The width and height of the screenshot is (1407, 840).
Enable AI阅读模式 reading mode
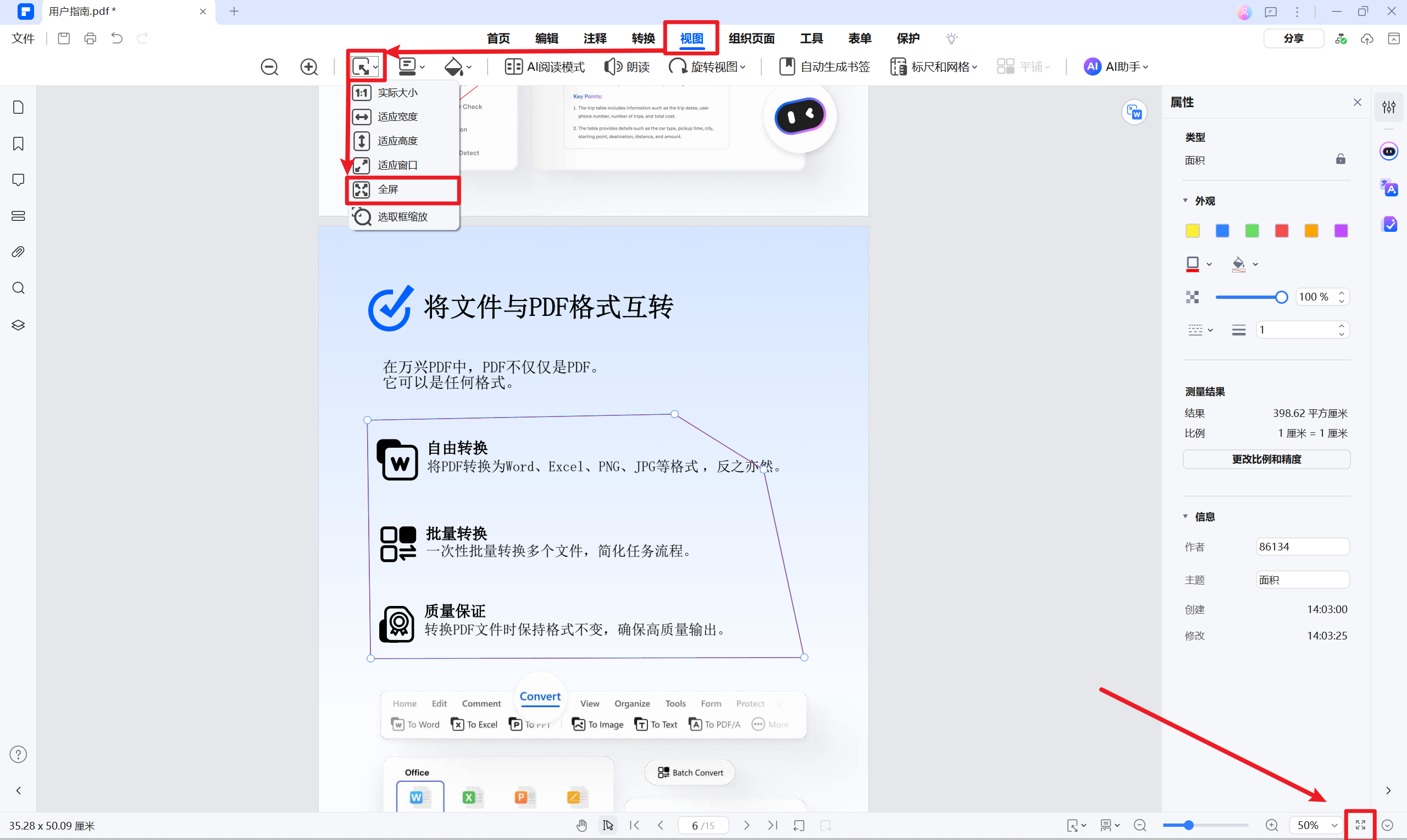click(544, 66)
